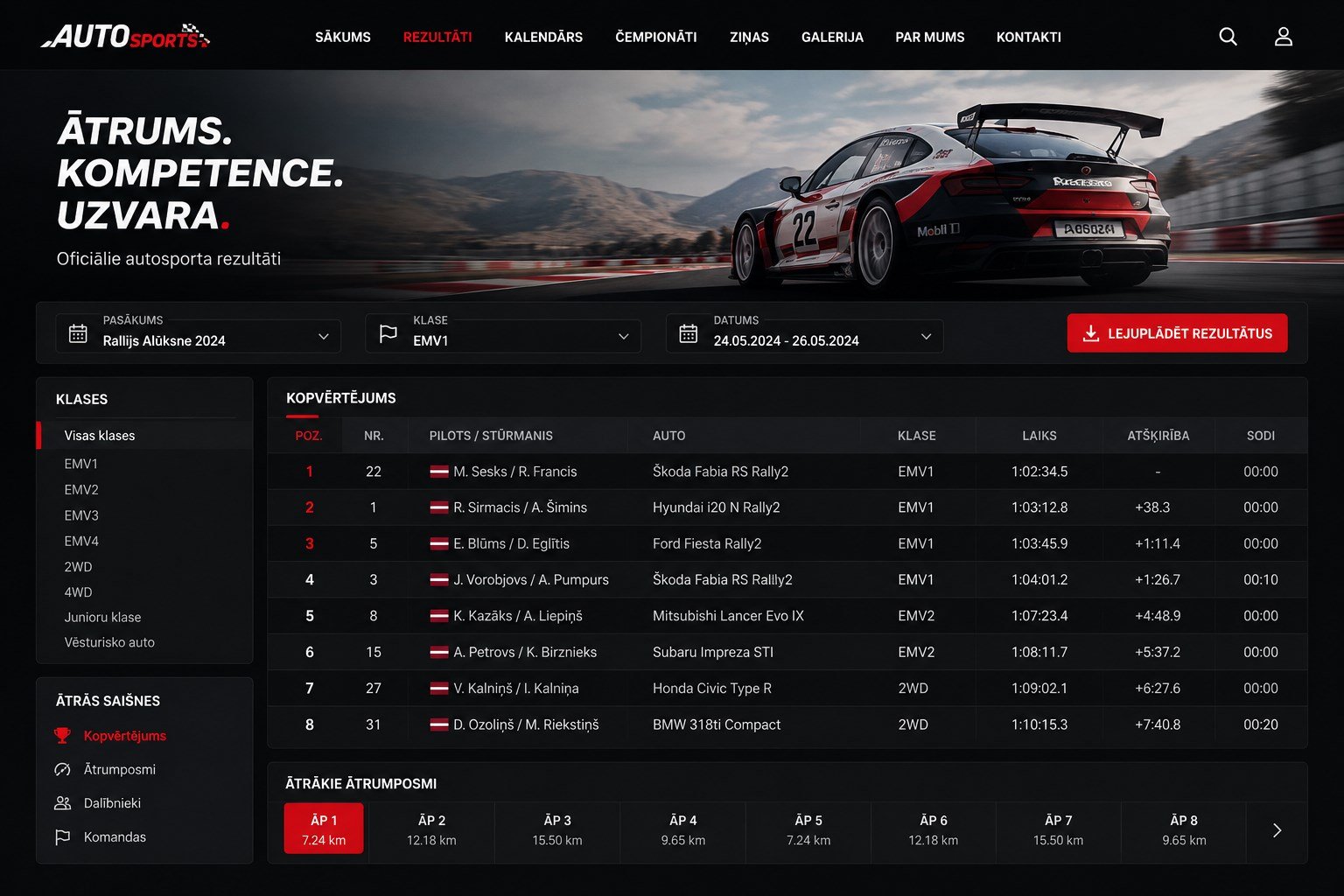Open Kalendārs in the top menu
This screenshot has width=1344, height=896.
click(x=543, y=37)
